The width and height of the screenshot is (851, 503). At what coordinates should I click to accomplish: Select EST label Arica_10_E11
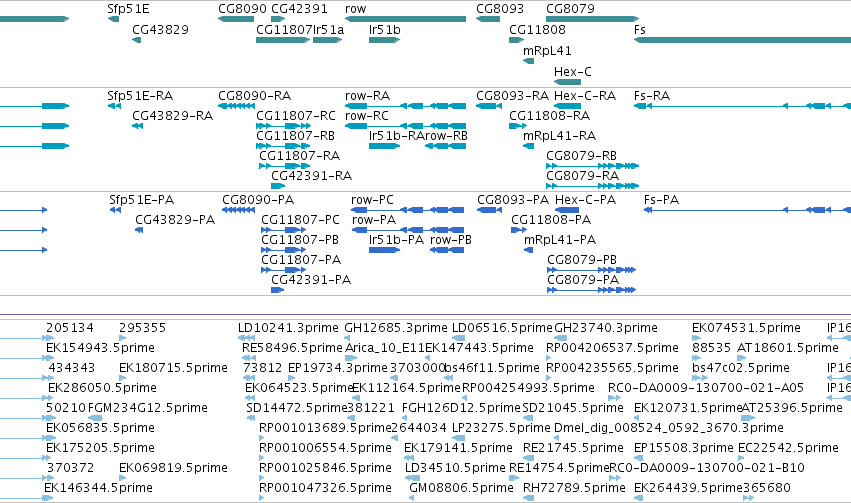click(x=384, y=348)
